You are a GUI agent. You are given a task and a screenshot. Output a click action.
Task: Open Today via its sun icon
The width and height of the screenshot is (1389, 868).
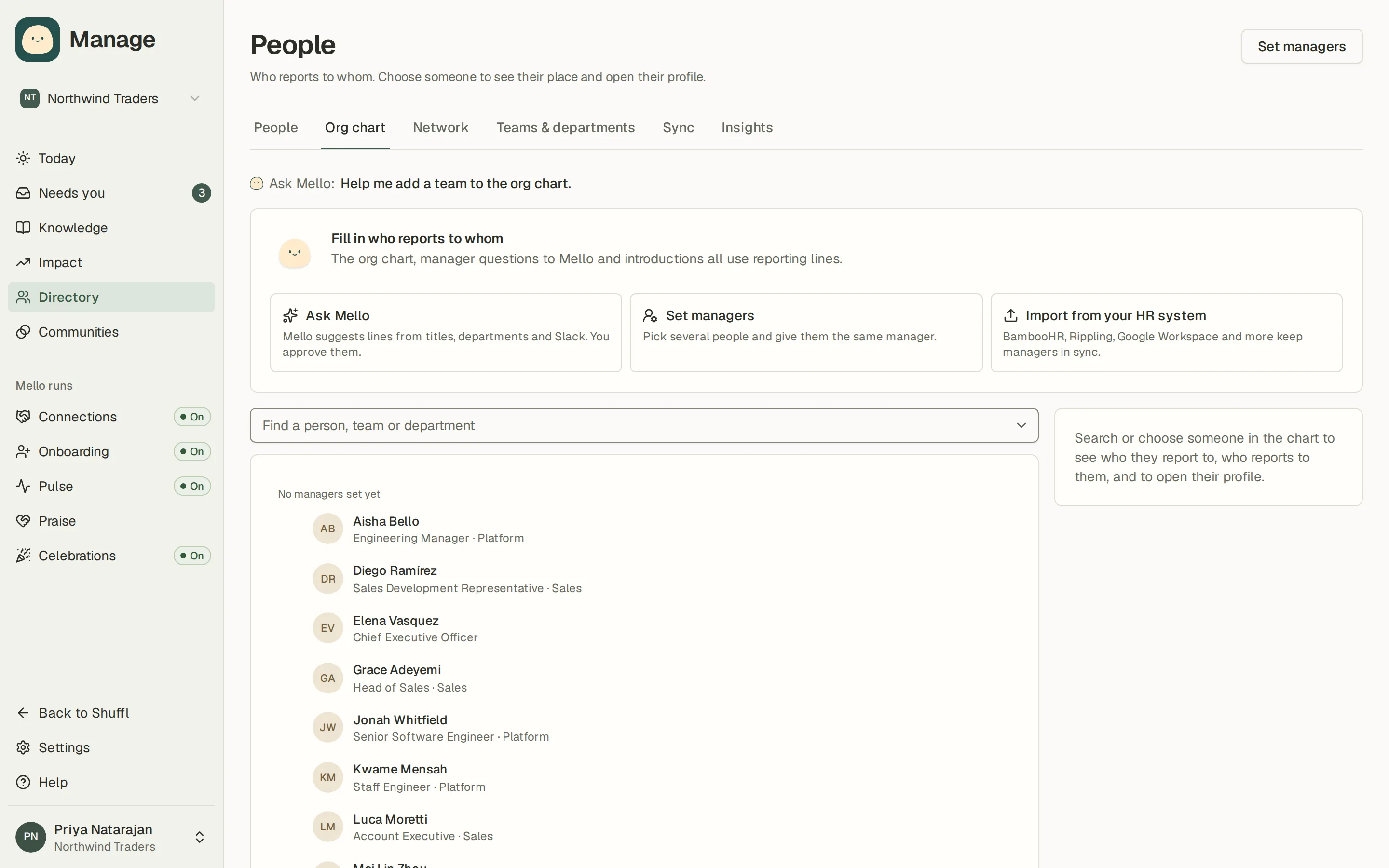23,158
